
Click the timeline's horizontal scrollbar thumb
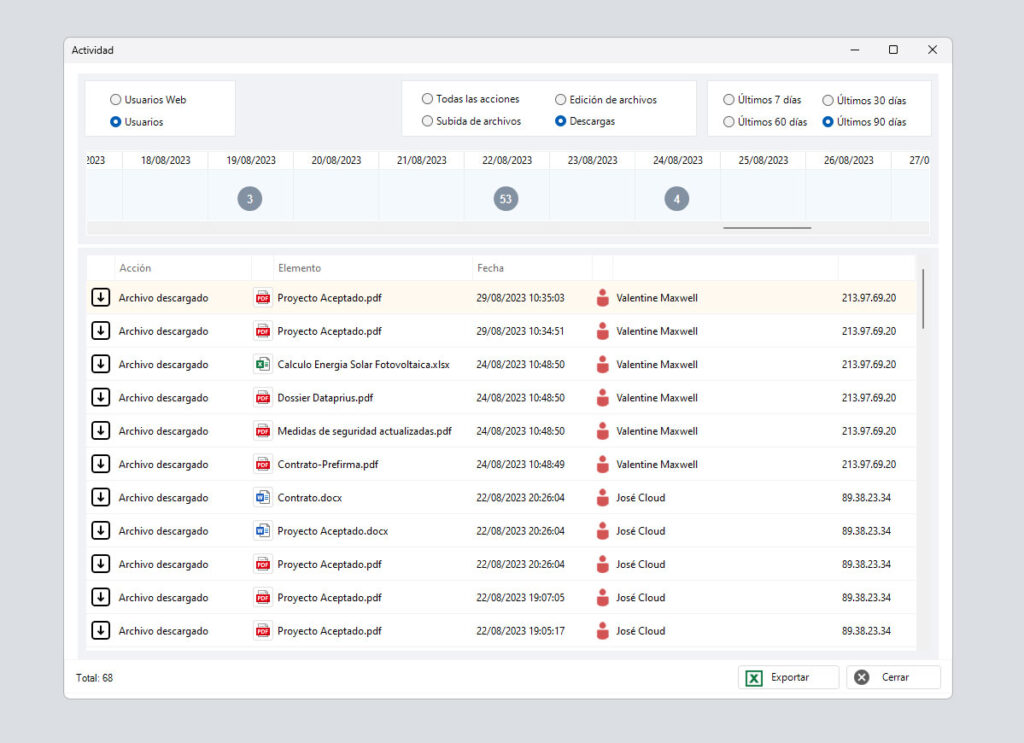coord(767,228)
